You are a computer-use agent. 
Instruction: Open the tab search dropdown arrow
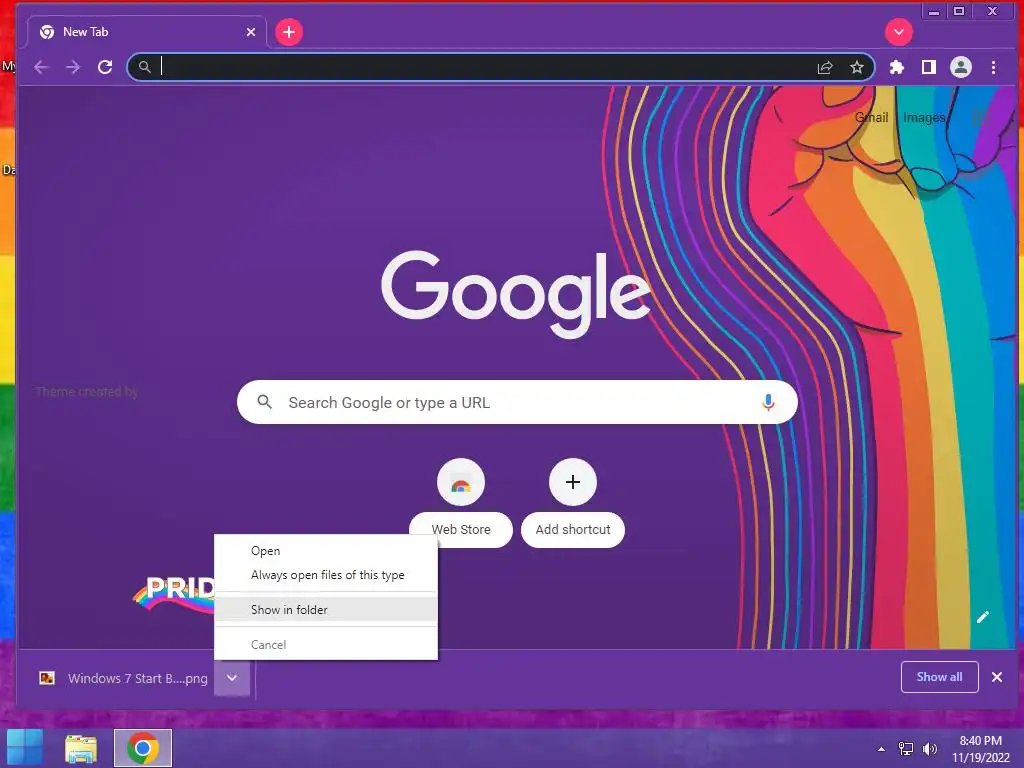[x=899, y=32]
